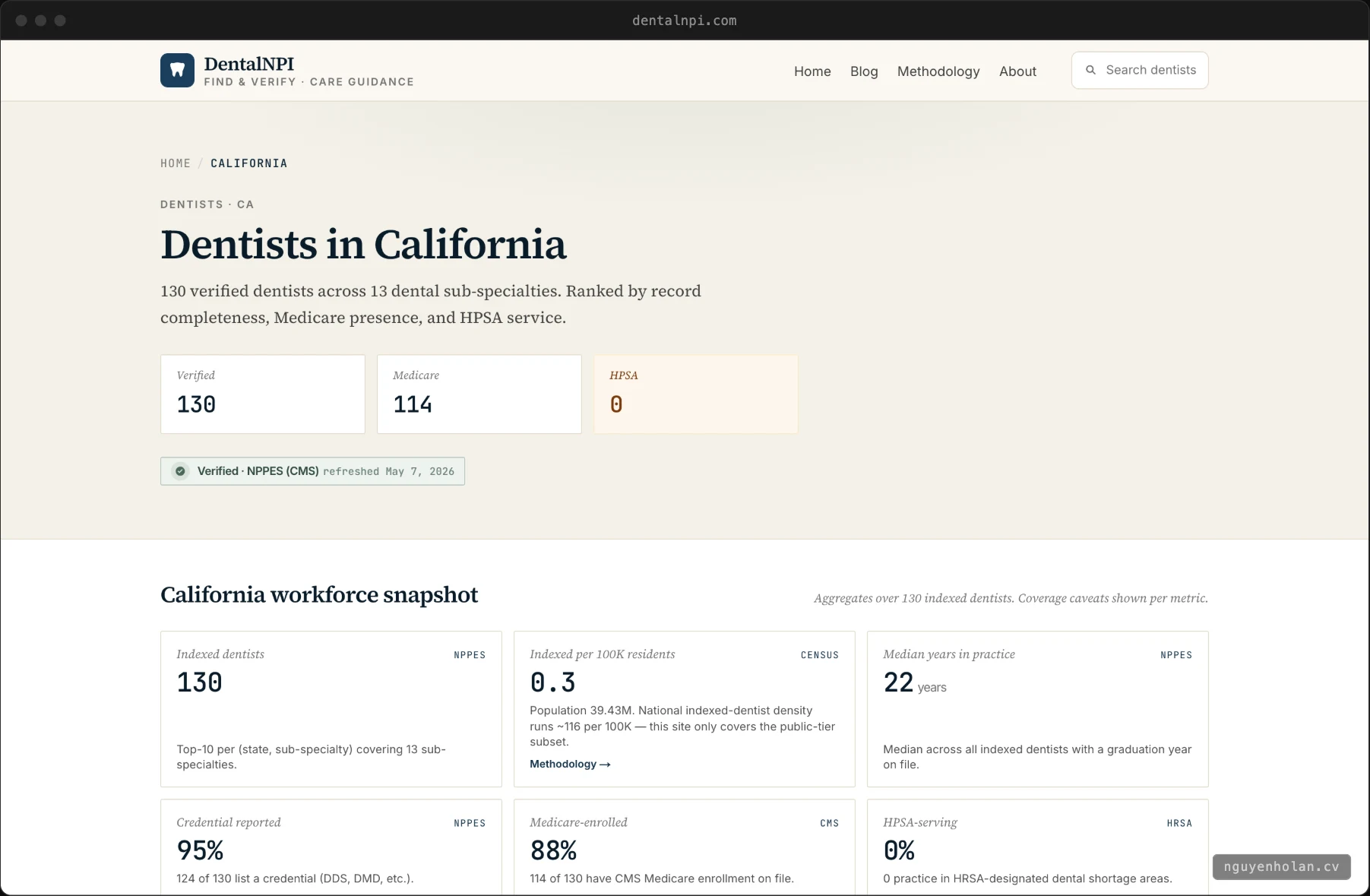Screen dimensions: 1370x896
Task: Open the Home navigation link
Action: click(812, 71)
